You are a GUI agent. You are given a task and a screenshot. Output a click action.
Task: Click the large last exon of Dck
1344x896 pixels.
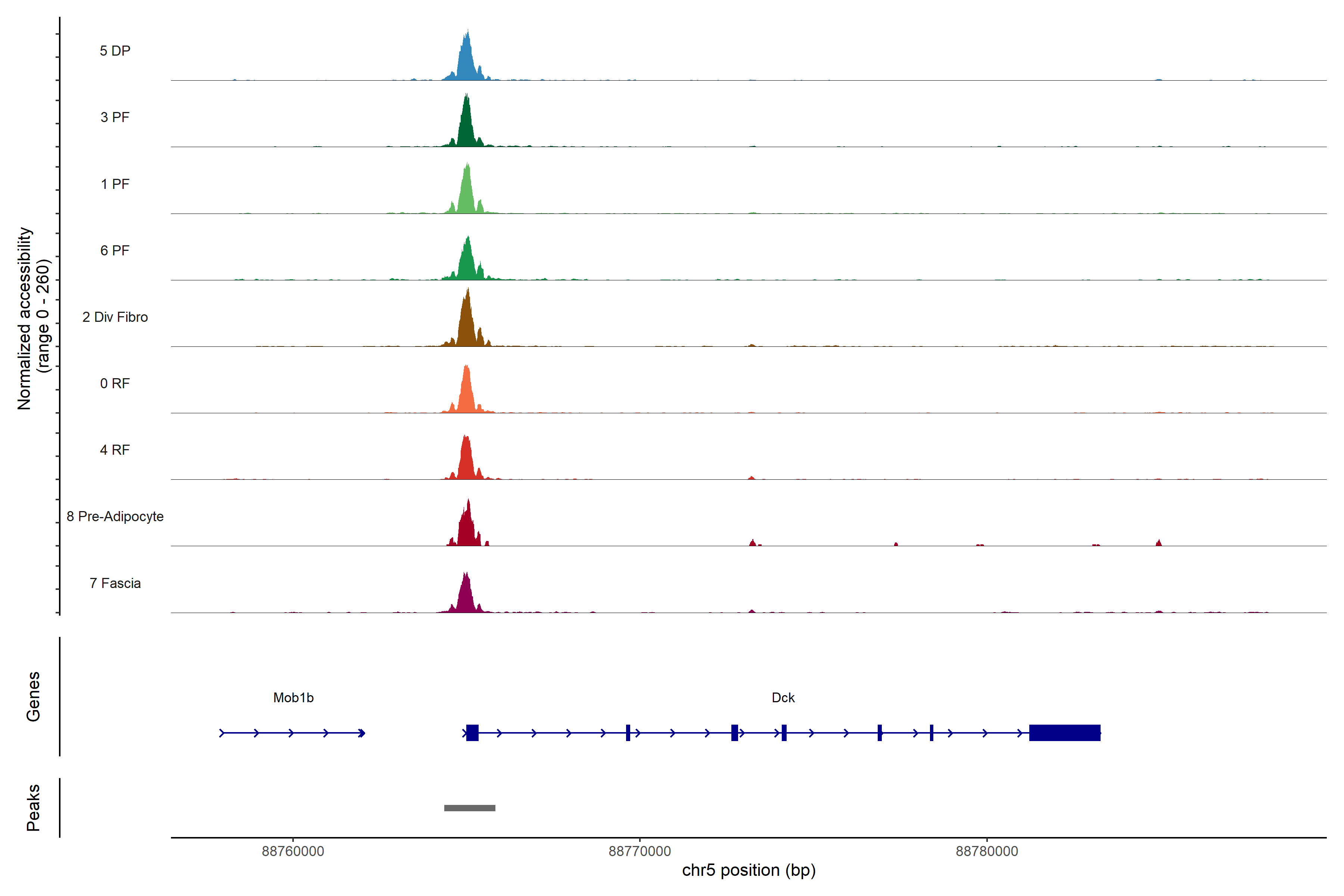[x=1065, y=732]
